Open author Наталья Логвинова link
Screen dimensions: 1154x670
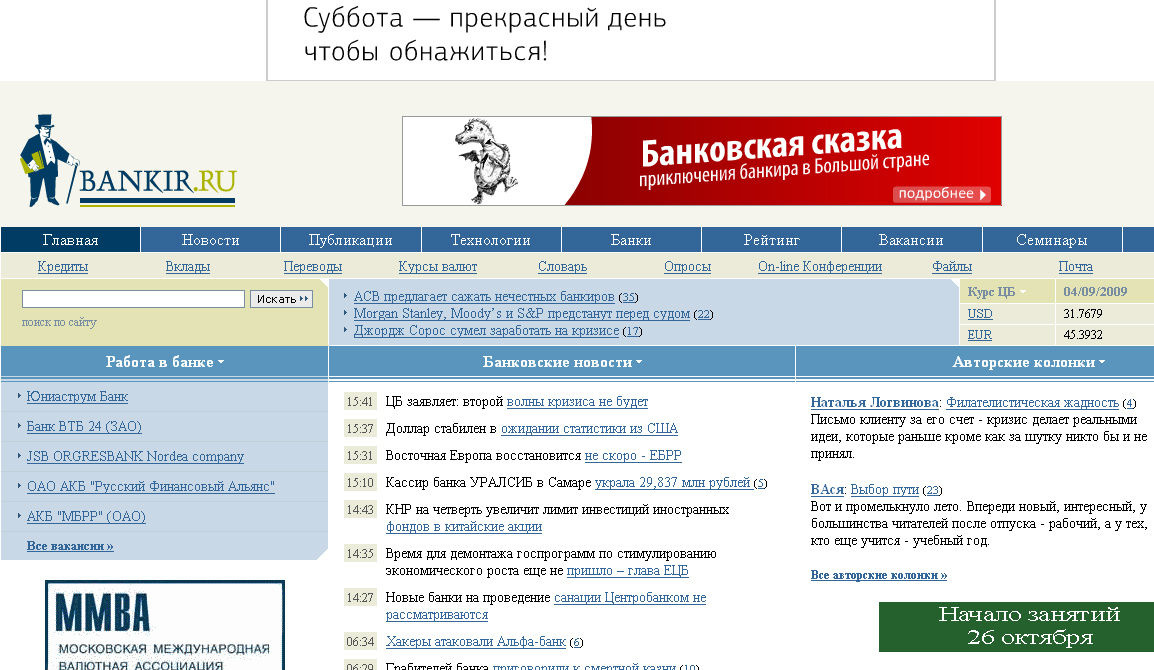tap(874, 403)
